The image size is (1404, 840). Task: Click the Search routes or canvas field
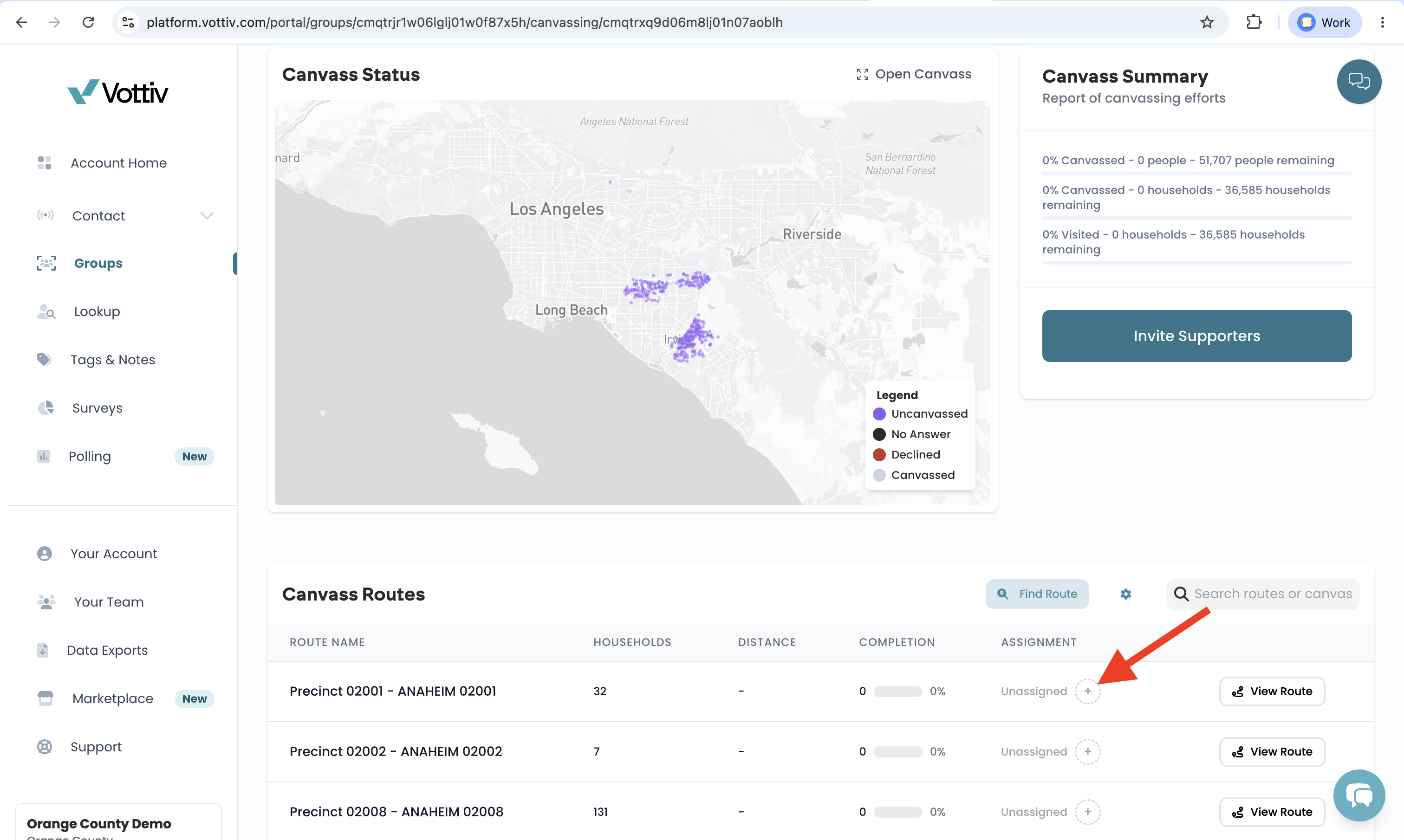pos(1262,594)
